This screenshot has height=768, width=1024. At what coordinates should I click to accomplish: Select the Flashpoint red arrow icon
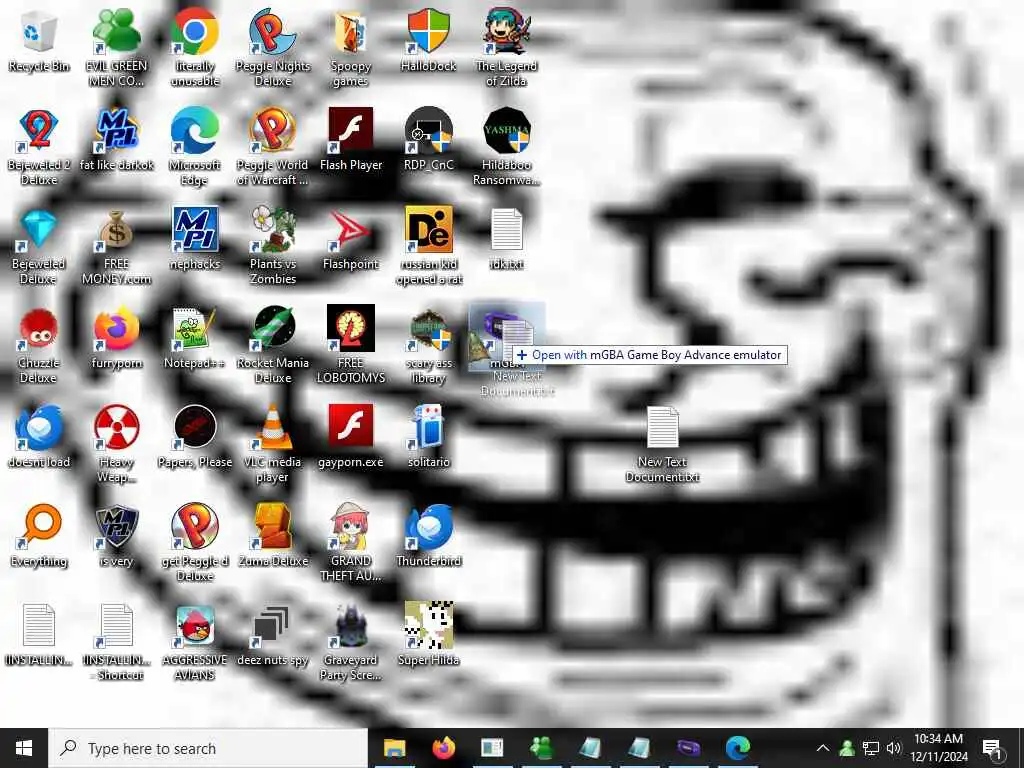351,230
